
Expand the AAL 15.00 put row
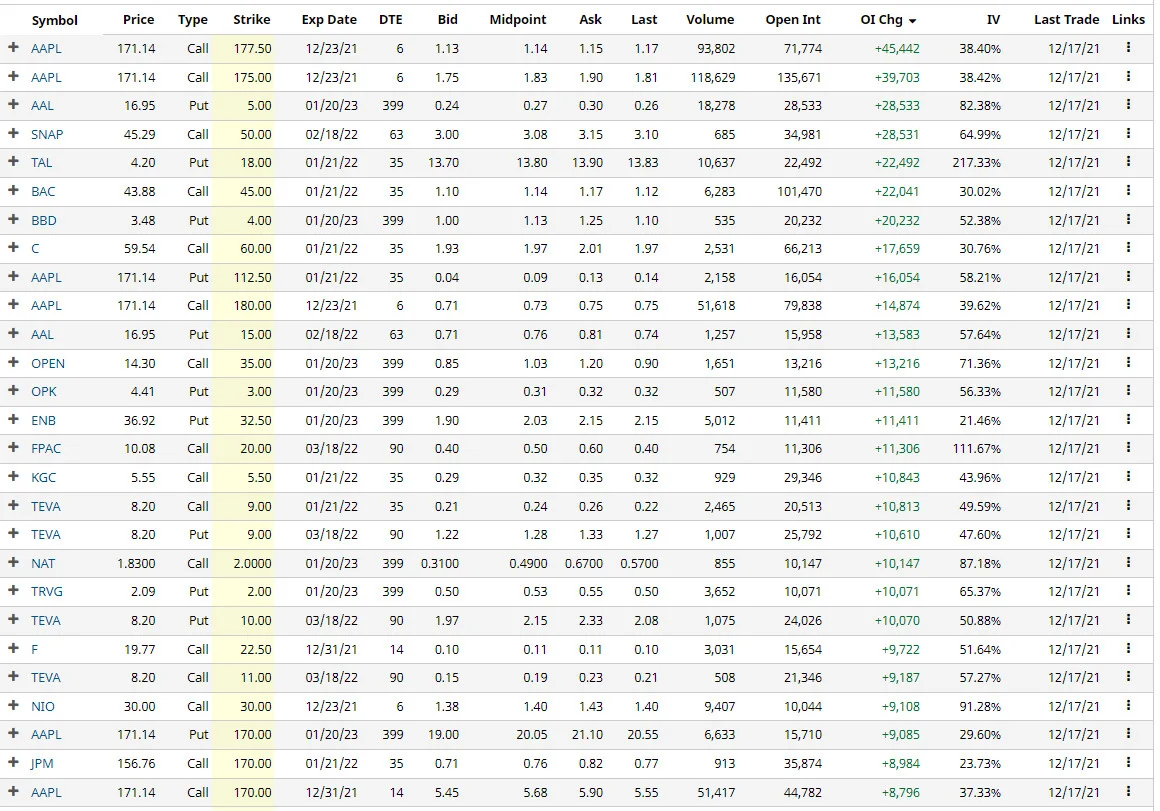tap(13, 333)
